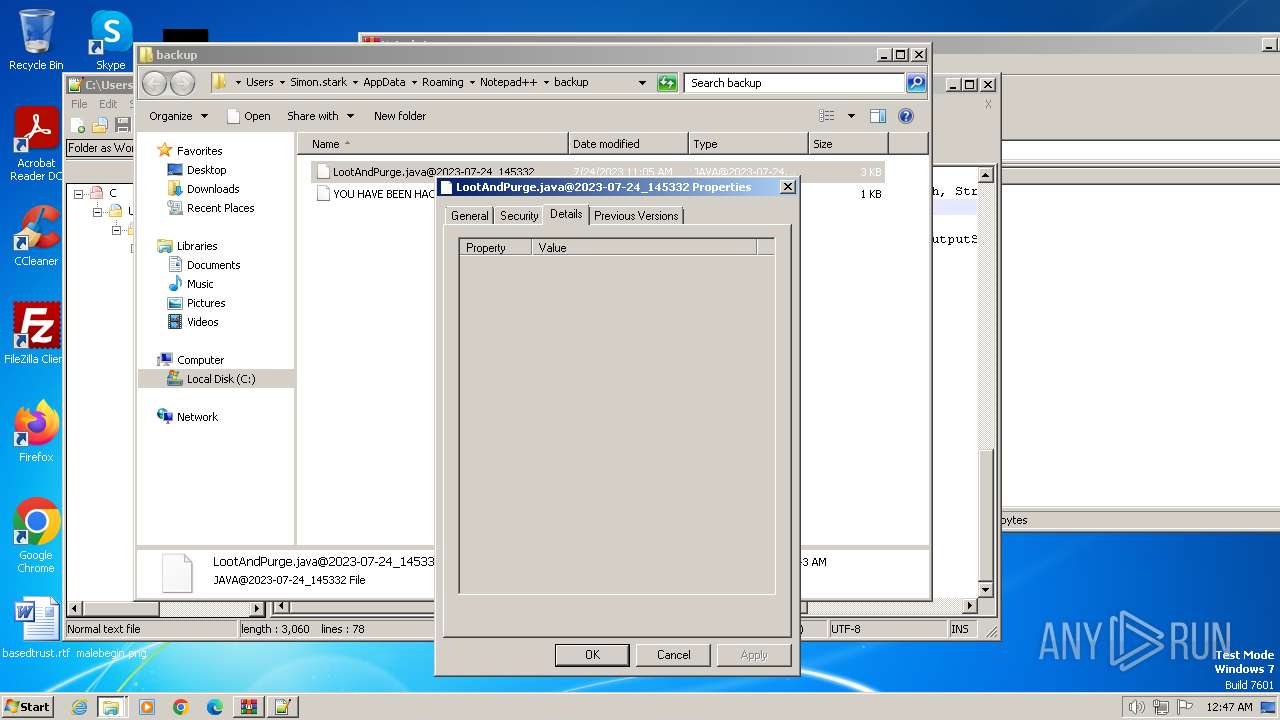Open the address bar history dropdown
1280x720 pixels.
[642, 83]
